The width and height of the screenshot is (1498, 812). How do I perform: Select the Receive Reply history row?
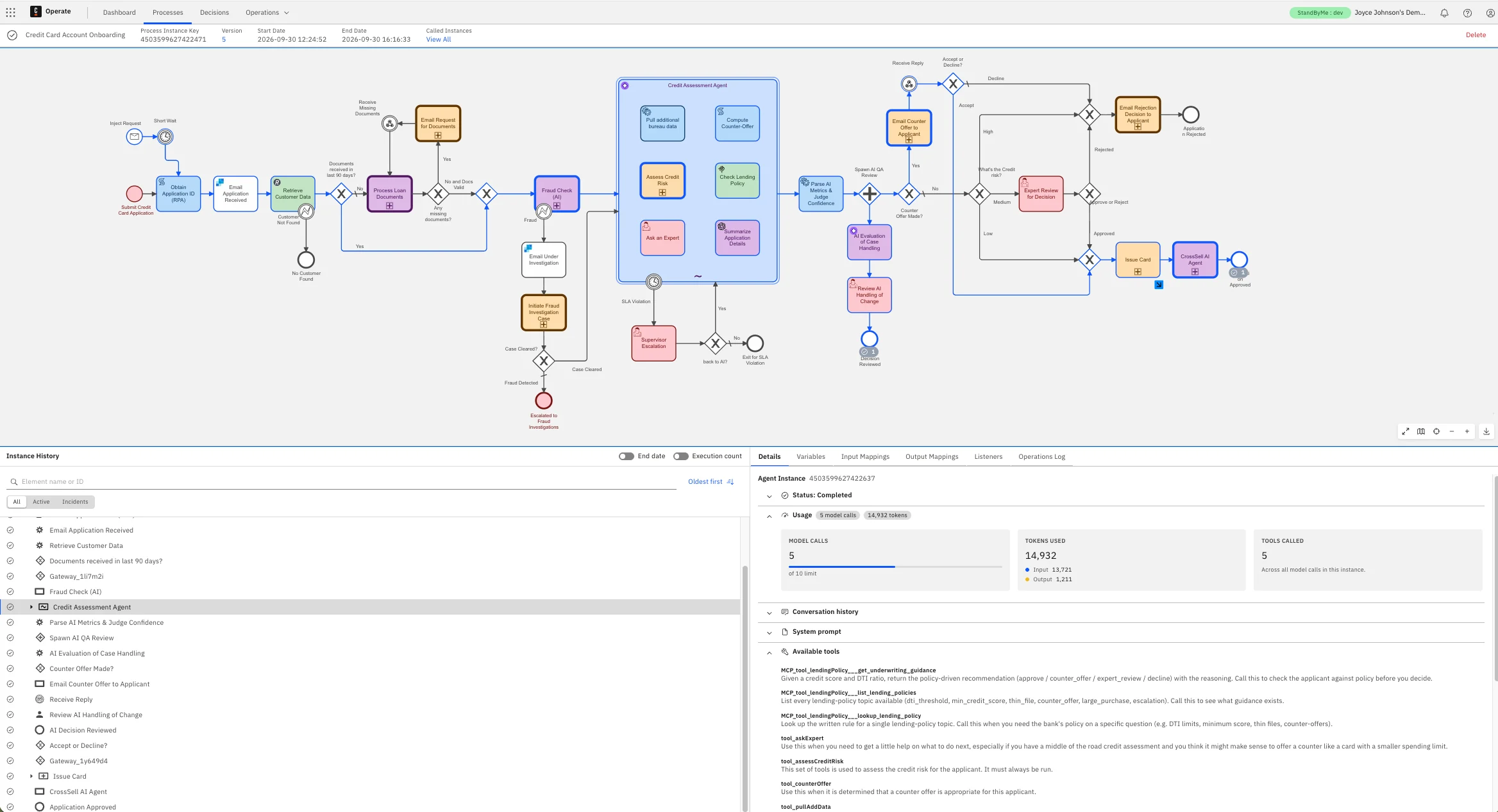pos(370,699)
